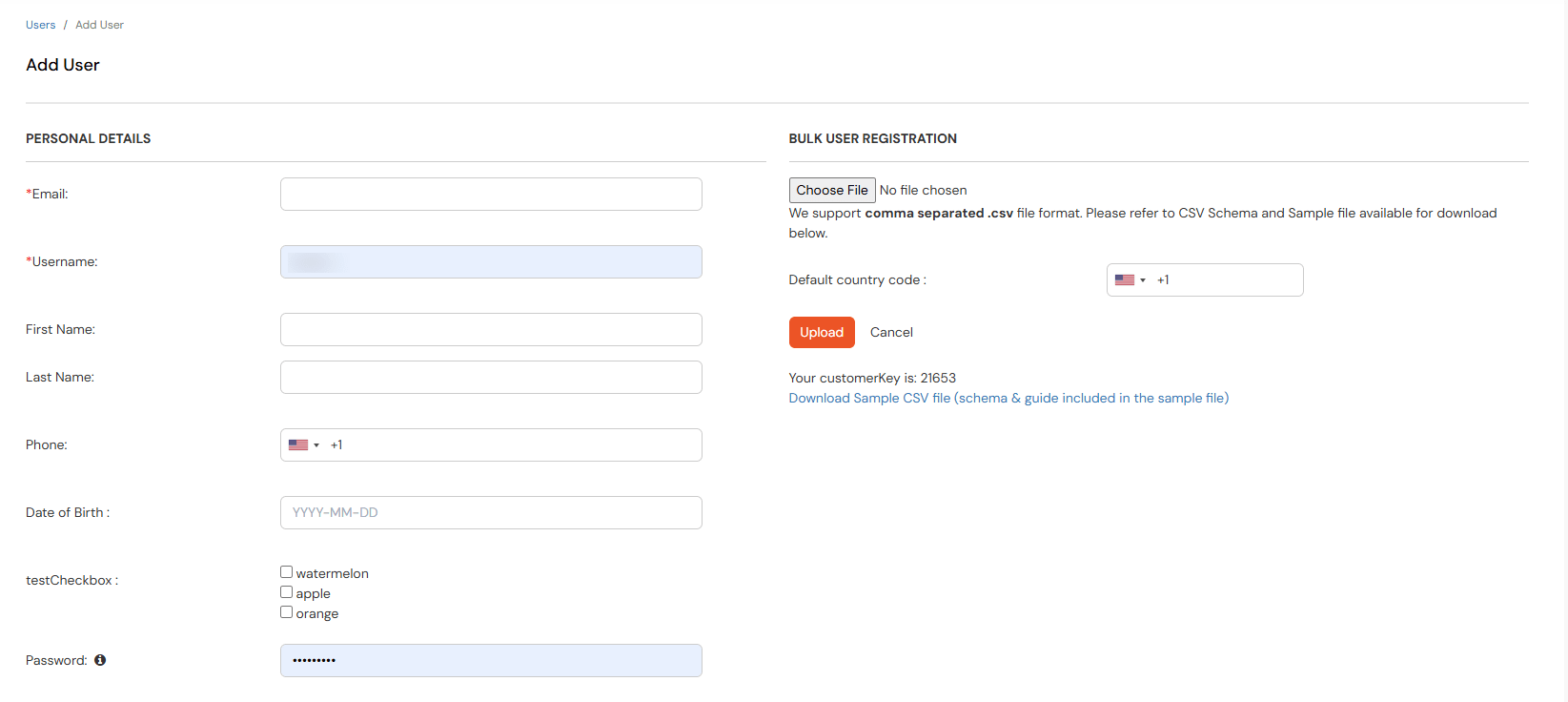Click into the Password field
Screen dimensions: 1568x702
click(491, 660)
